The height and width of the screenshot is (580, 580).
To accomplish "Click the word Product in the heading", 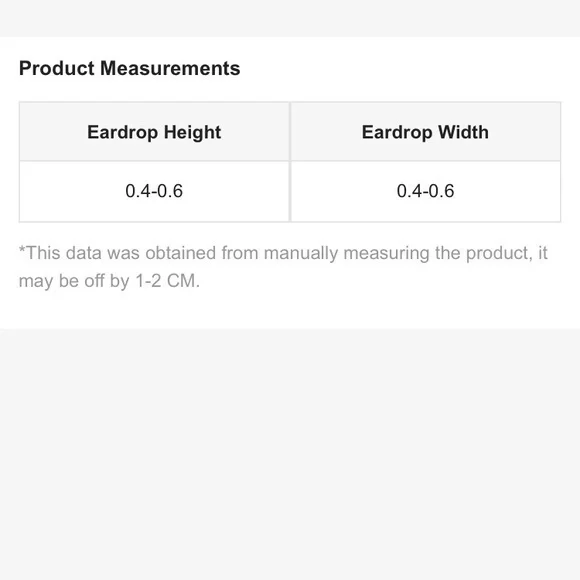I will [x=57, y=68].
